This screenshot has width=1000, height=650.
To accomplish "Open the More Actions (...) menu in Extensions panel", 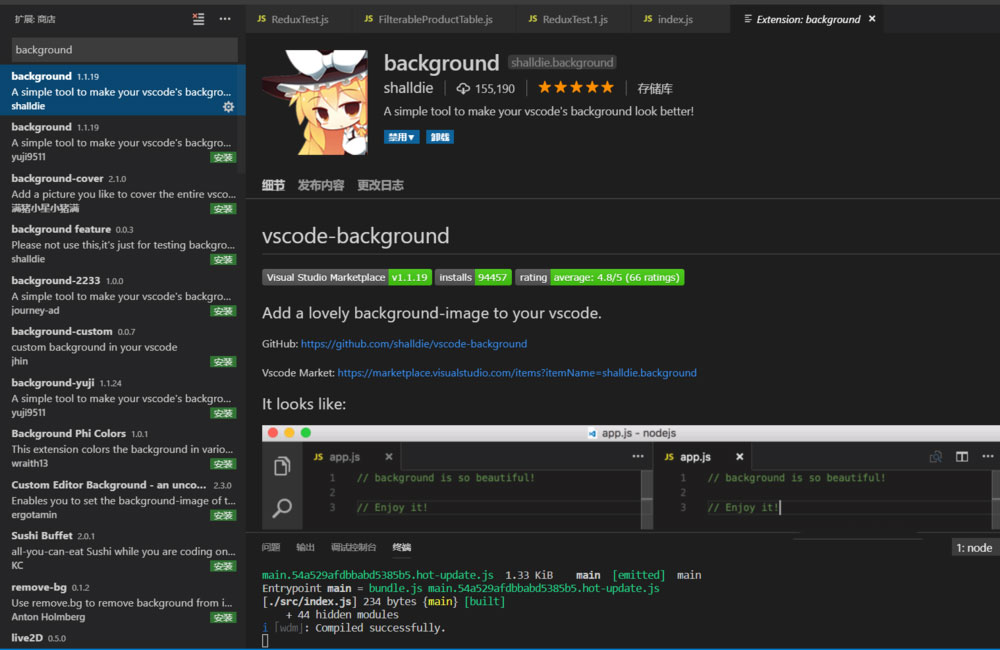I will click(x=224, y=18).
